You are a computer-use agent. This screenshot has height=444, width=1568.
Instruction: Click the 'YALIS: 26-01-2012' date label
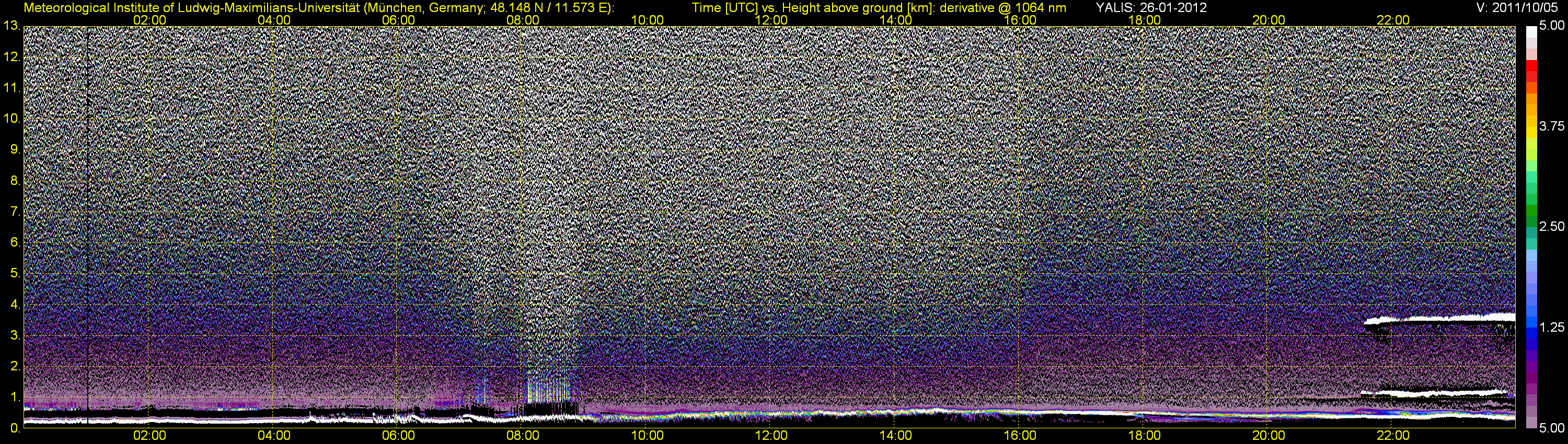click(1151, 8)
